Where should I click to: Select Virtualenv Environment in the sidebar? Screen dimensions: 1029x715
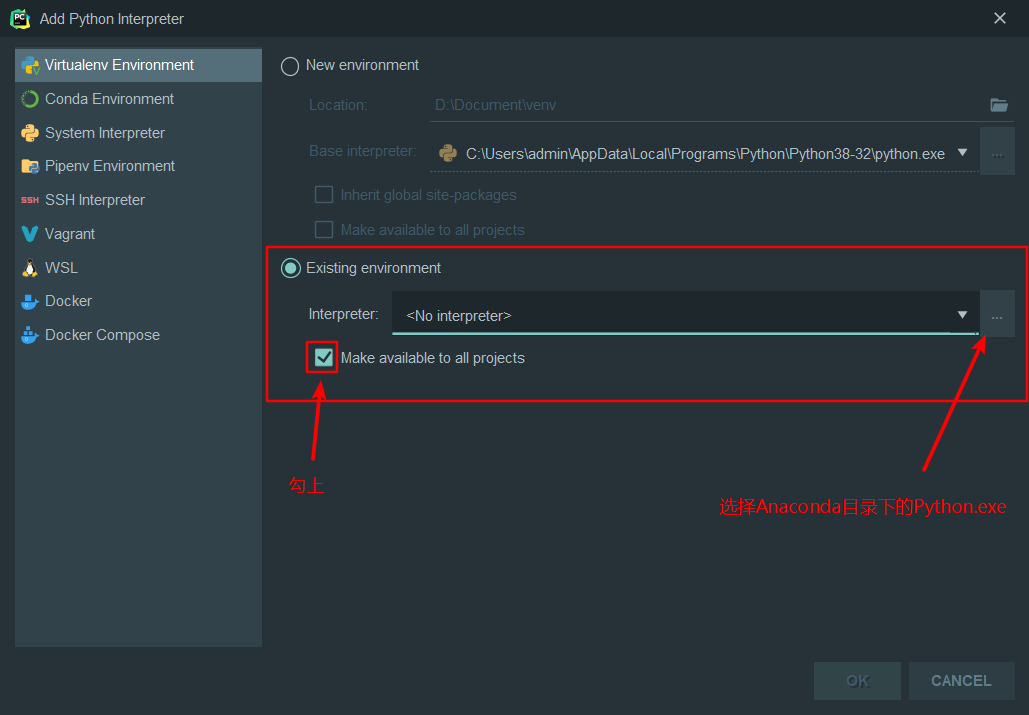(138, 65)
